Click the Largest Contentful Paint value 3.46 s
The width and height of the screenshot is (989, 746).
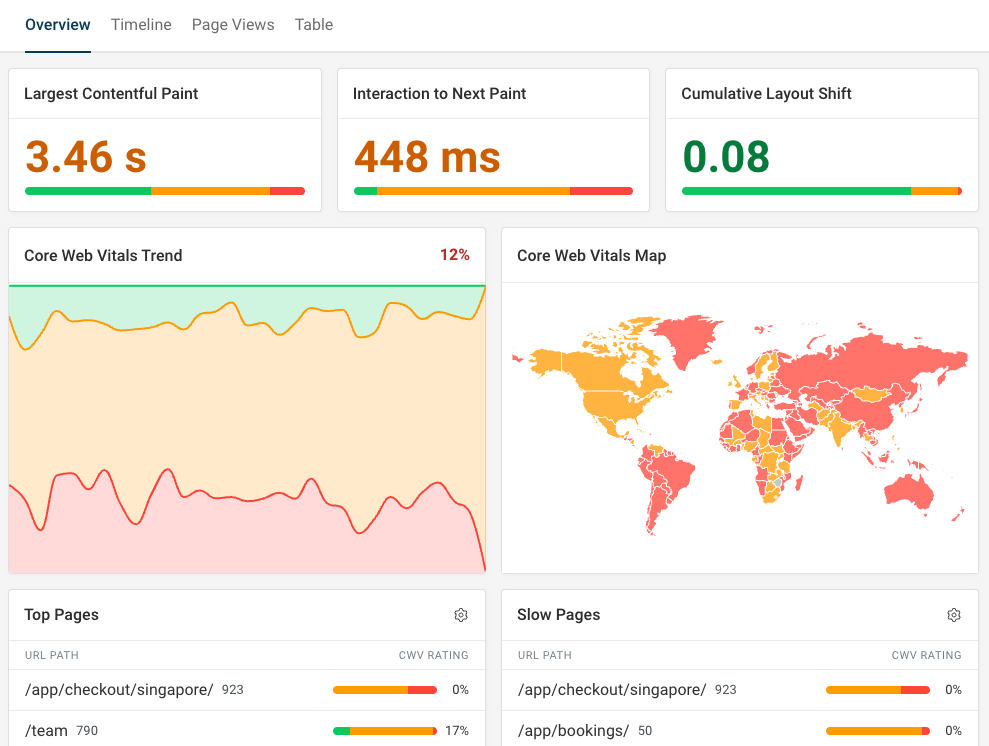[x=85, y=156]
